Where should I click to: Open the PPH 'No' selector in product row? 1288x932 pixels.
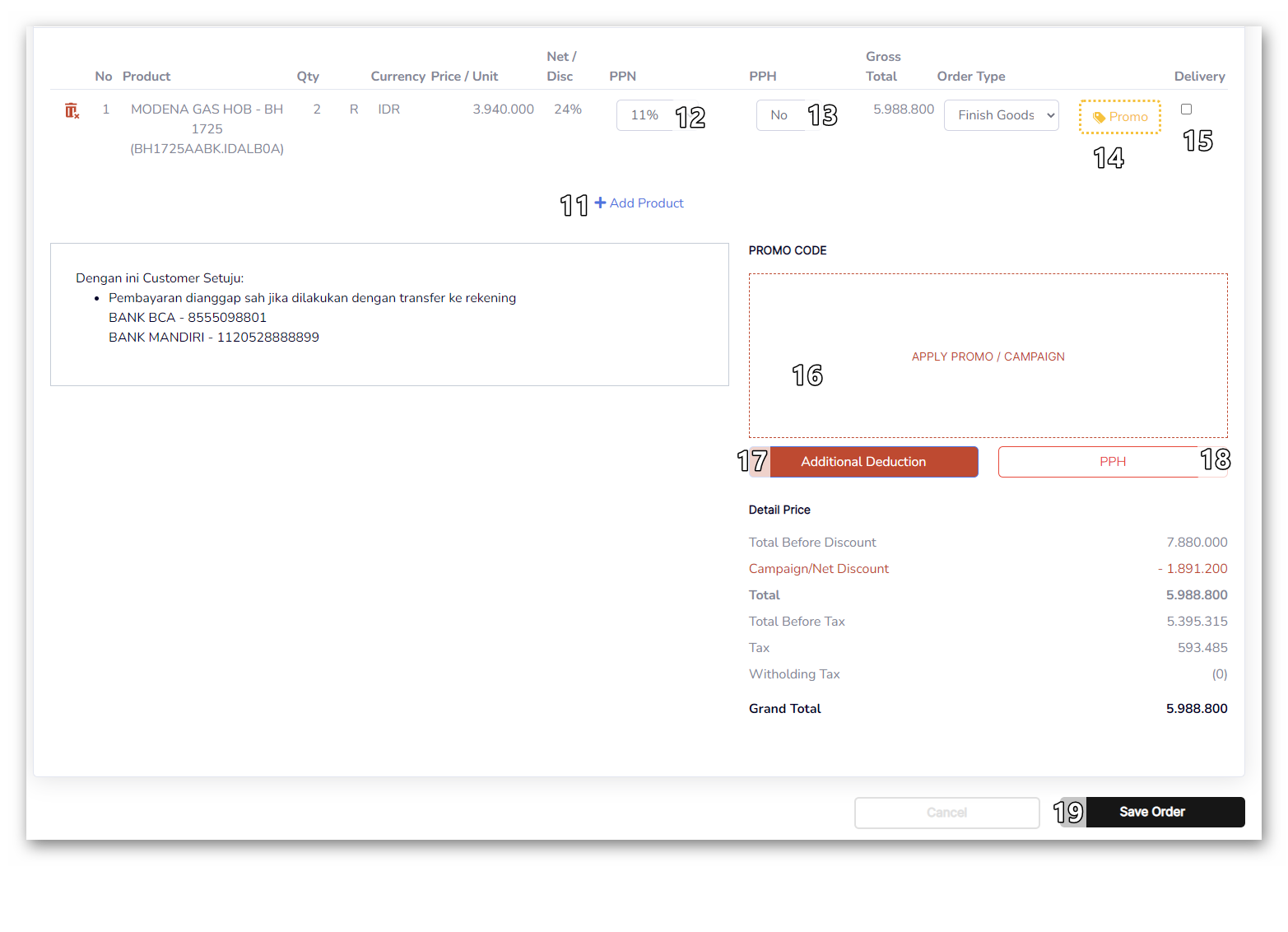779,115
